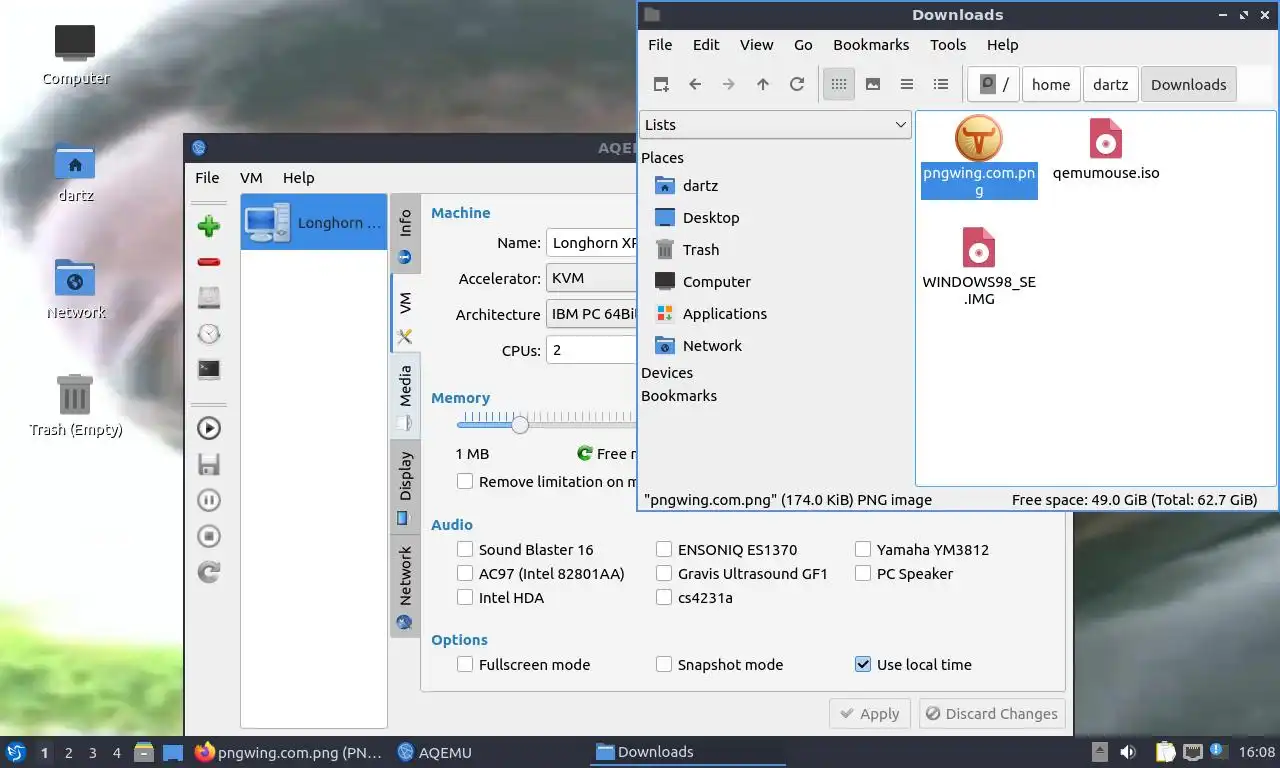Enable ENSONIQ ES1370 audio card
This screenshot has width=1280, height=768.
[664, 549]
